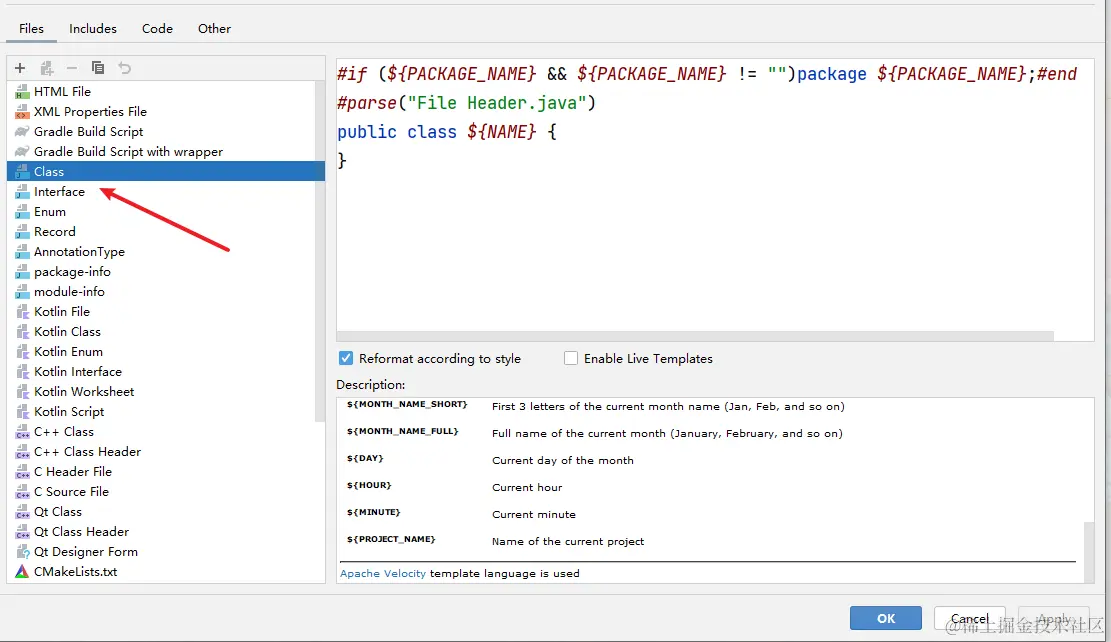The image size is (1111, 642).
Task: Click the Create Child Template File icon
Action: (47, 68)
